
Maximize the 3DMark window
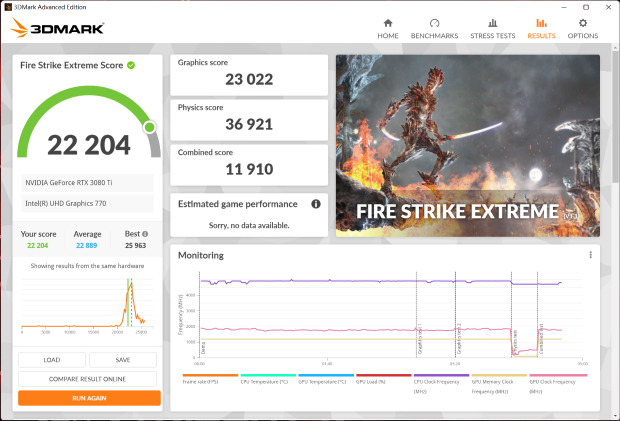[586, 7]
